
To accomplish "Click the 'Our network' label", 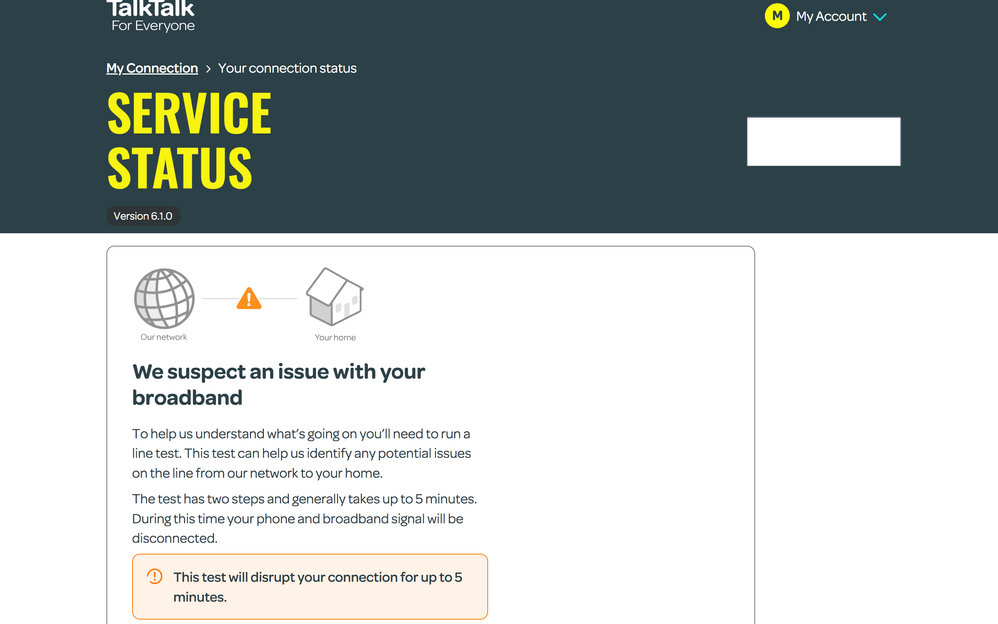I will [164, 337].
